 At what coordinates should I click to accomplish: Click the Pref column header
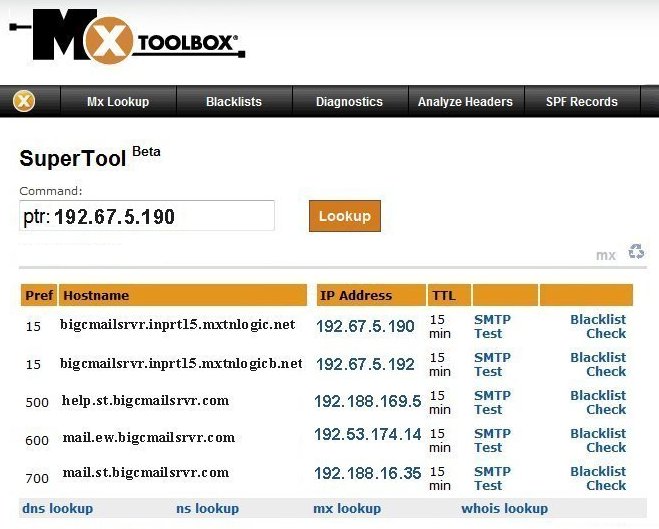[39, 295]
